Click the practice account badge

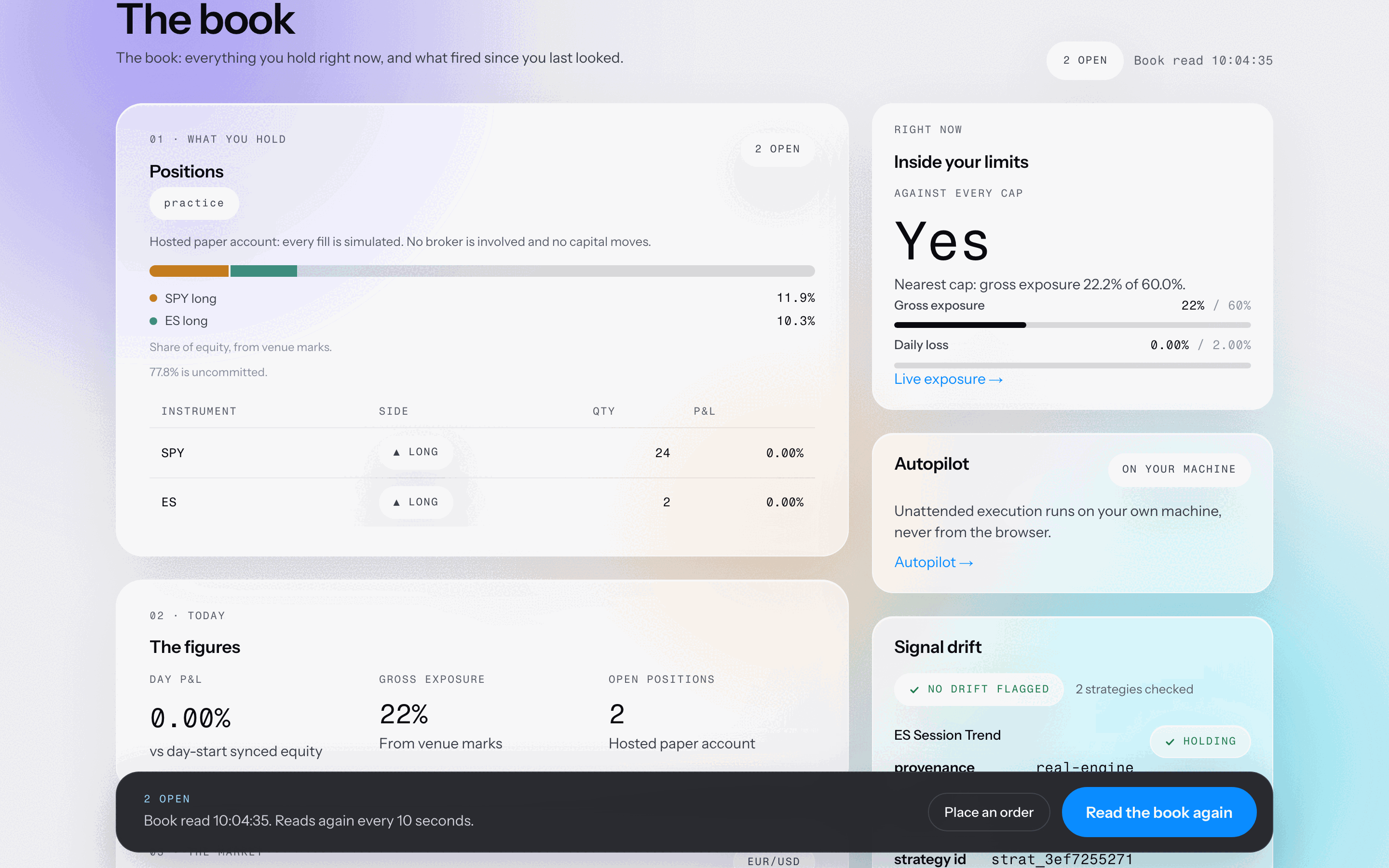[194, 203]
